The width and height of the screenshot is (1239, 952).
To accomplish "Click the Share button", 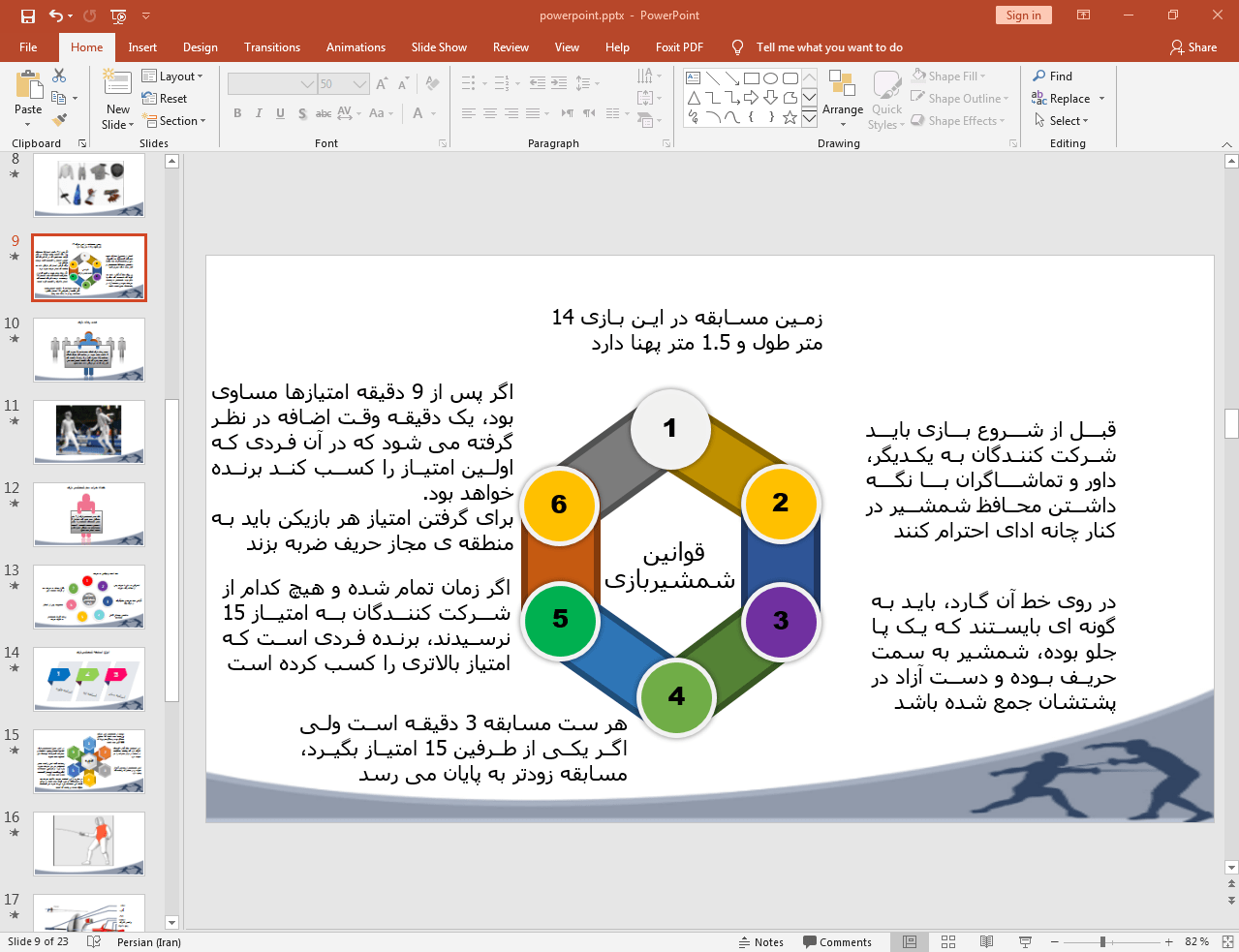I will point(1193,46).
